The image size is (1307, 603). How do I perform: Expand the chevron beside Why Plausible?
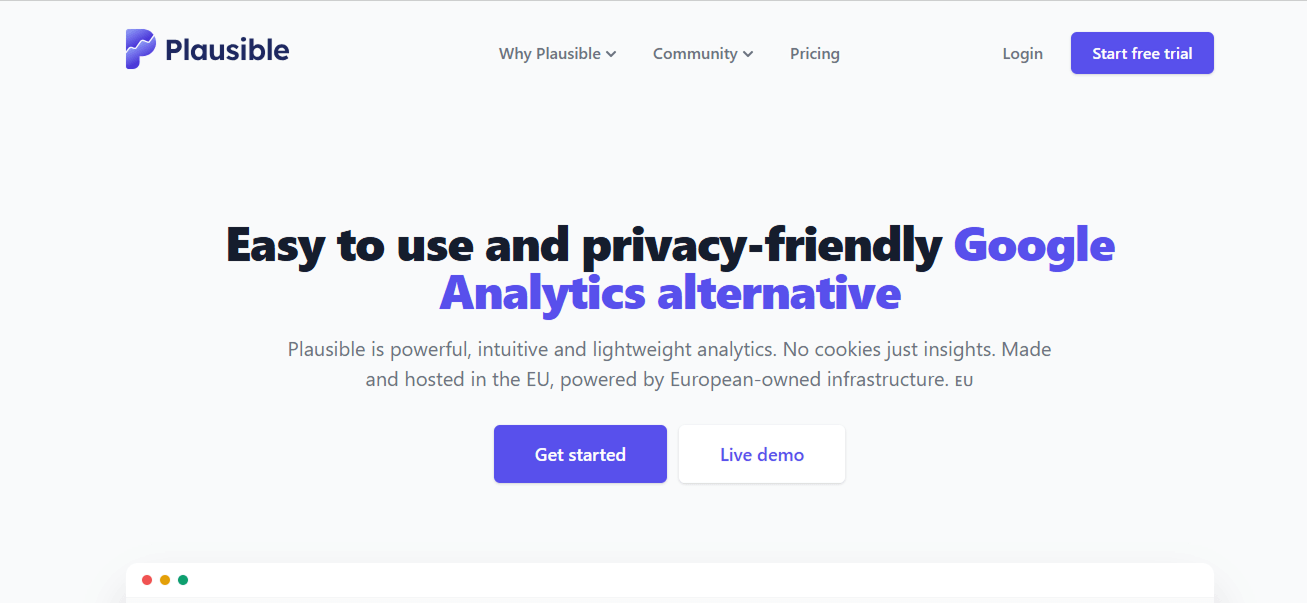pyautogui.click(x=611, y=54)
